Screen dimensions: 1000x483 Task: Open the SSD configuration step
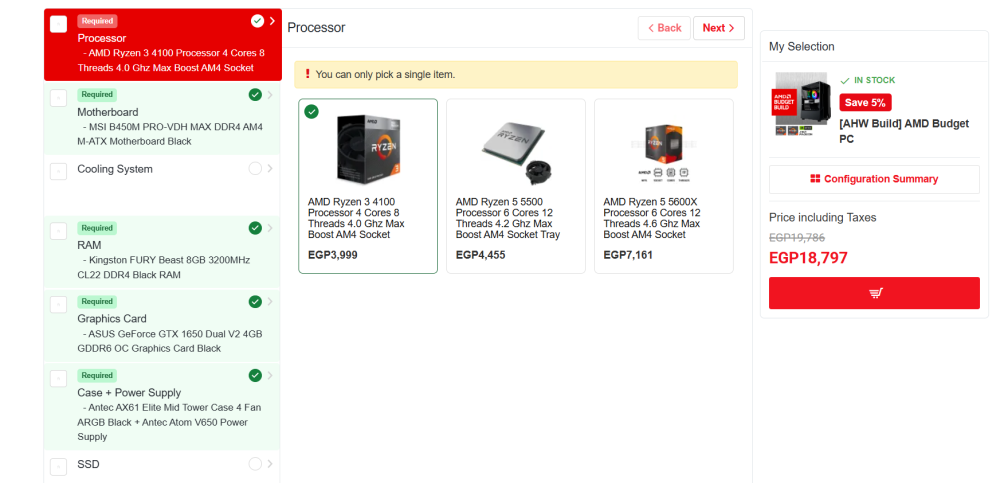coord(89,464)
